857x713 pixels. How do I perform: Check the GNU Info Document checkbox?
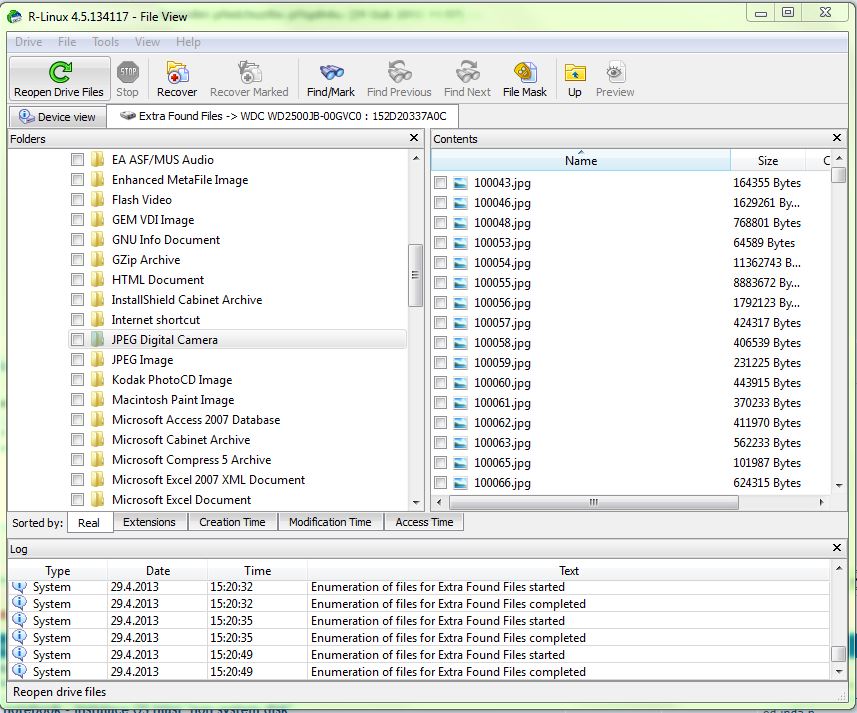pyautogui.click(x=77, y=239)
